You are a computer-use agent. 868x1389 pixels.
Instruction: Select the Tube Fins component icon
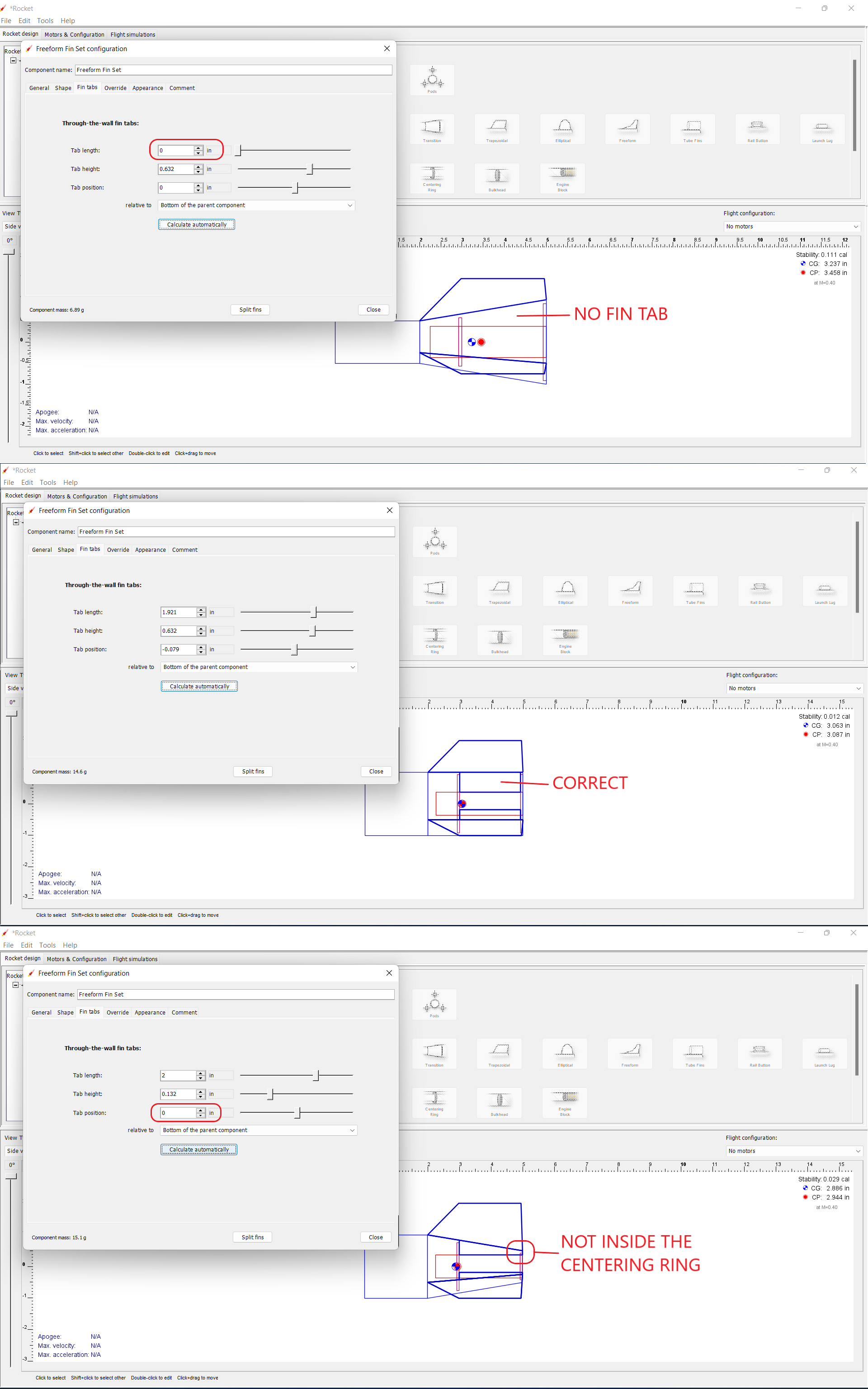[692, 128]
